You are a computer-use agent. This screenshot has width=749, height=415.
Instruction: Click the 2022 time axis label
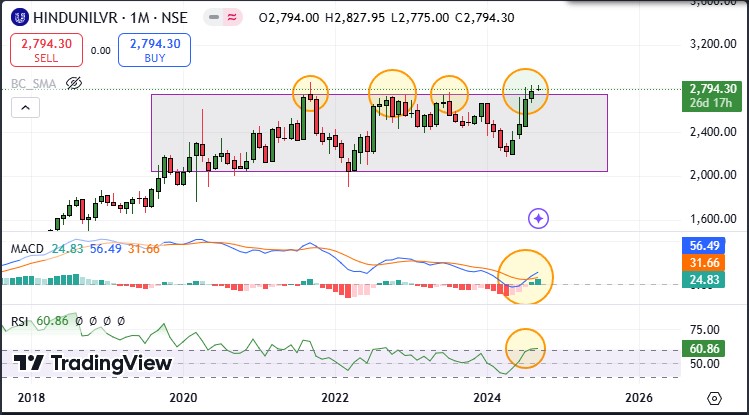click(335, 398)
